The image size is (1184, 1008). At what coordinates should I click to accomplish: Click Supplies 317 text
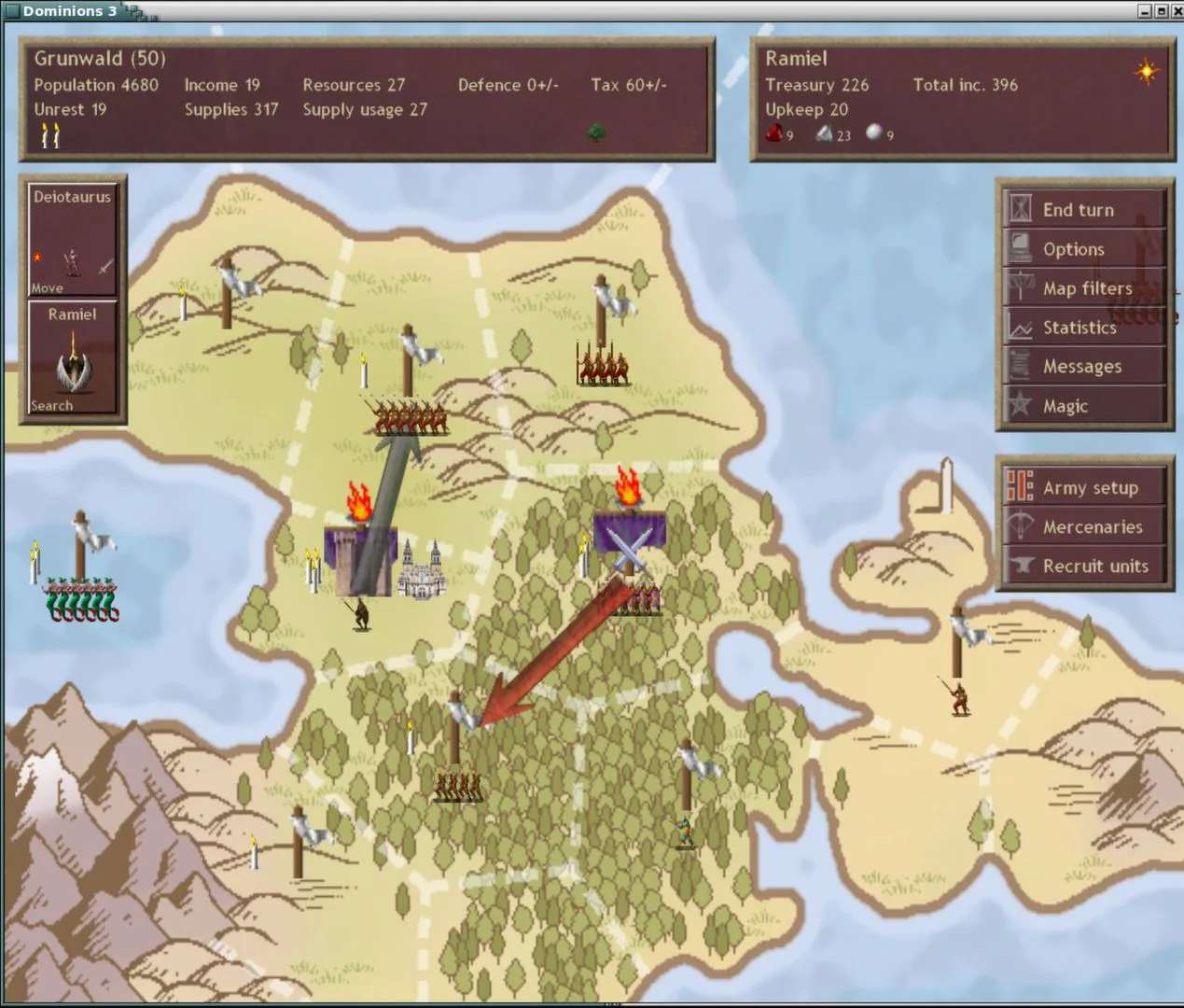tap(231, 109)
